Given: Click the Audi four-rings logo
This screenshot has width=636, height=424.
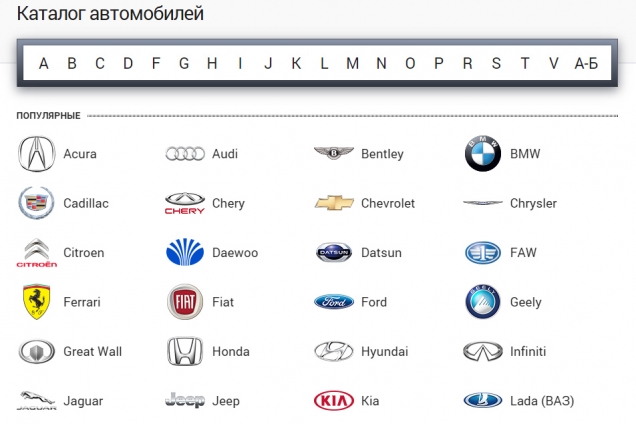Looking at the screenshot, I should tap(185, 154).
